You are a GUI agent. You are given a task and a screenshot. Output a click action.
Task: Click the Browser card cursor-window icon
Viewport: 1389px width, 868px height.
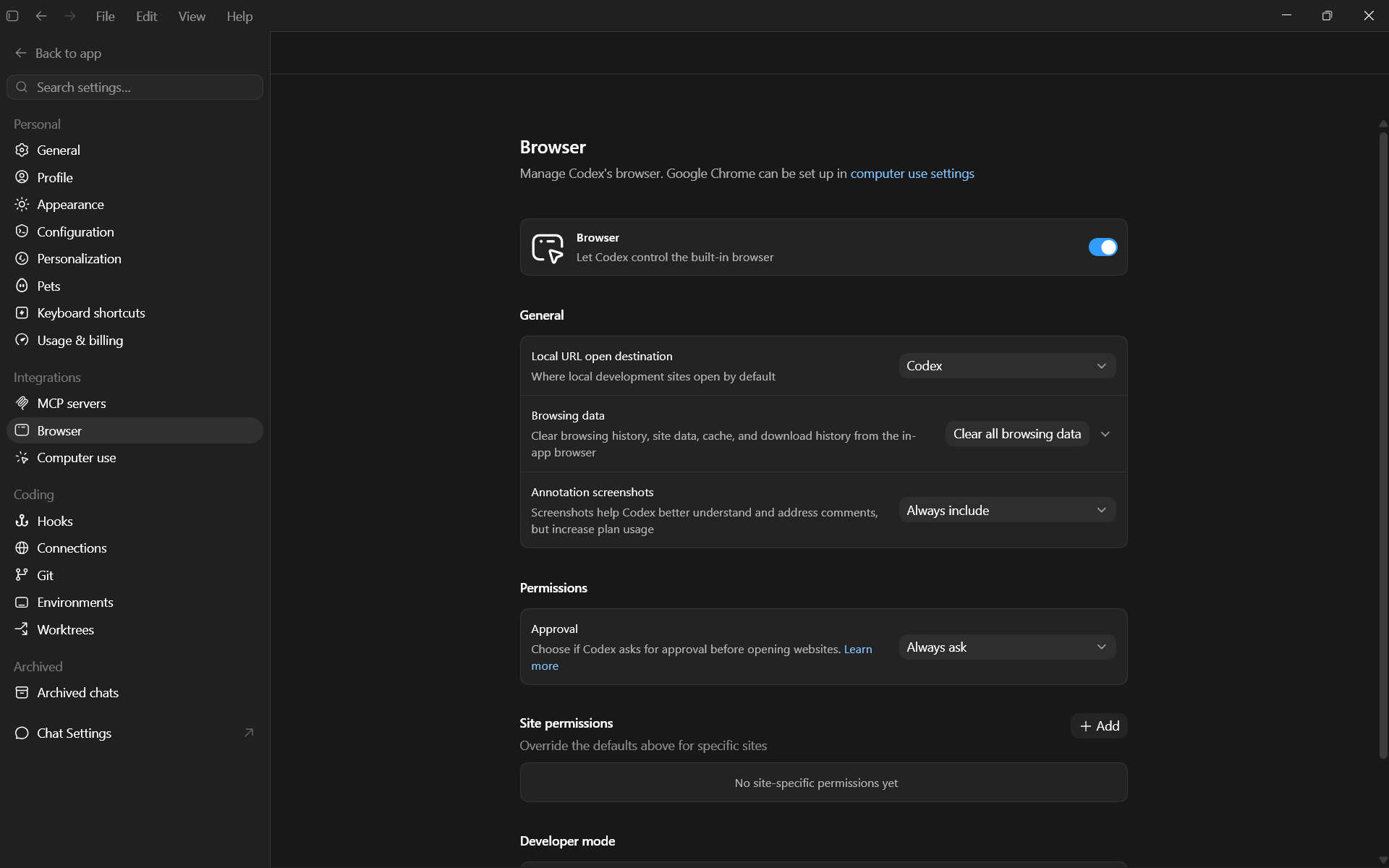coord(548,248)
